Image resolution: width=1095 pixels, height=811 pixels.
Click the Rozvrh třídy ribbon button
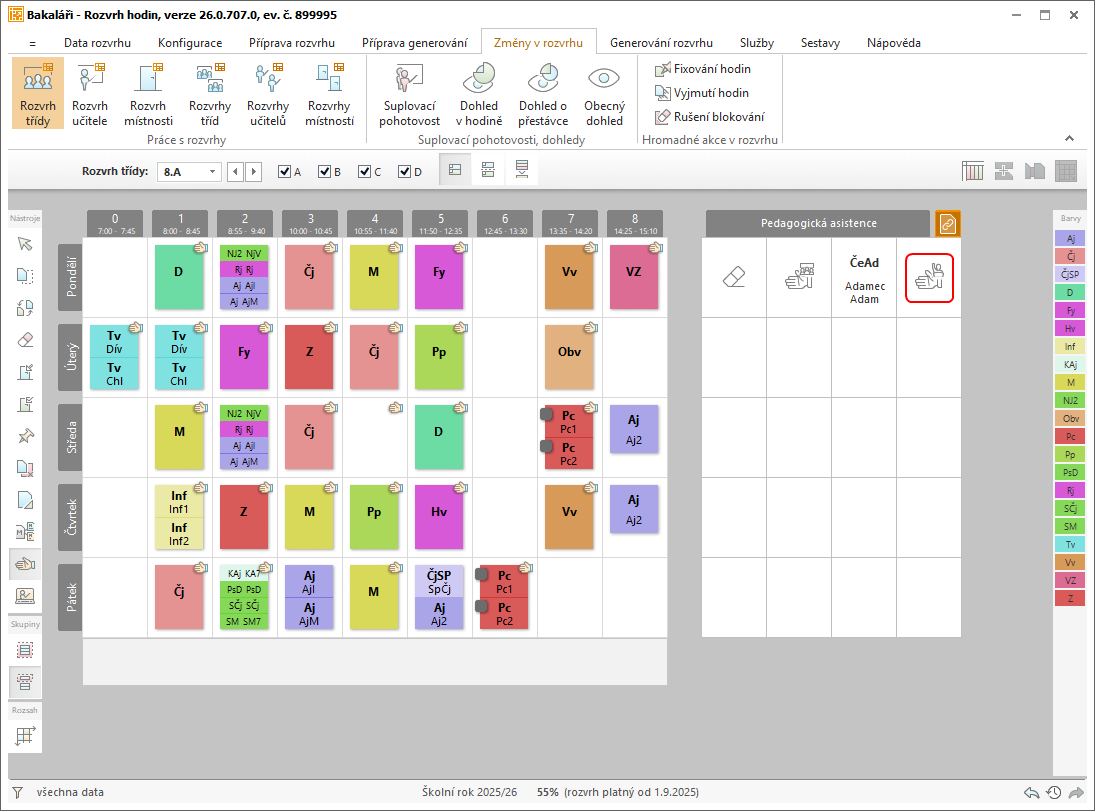pos(38,94)
